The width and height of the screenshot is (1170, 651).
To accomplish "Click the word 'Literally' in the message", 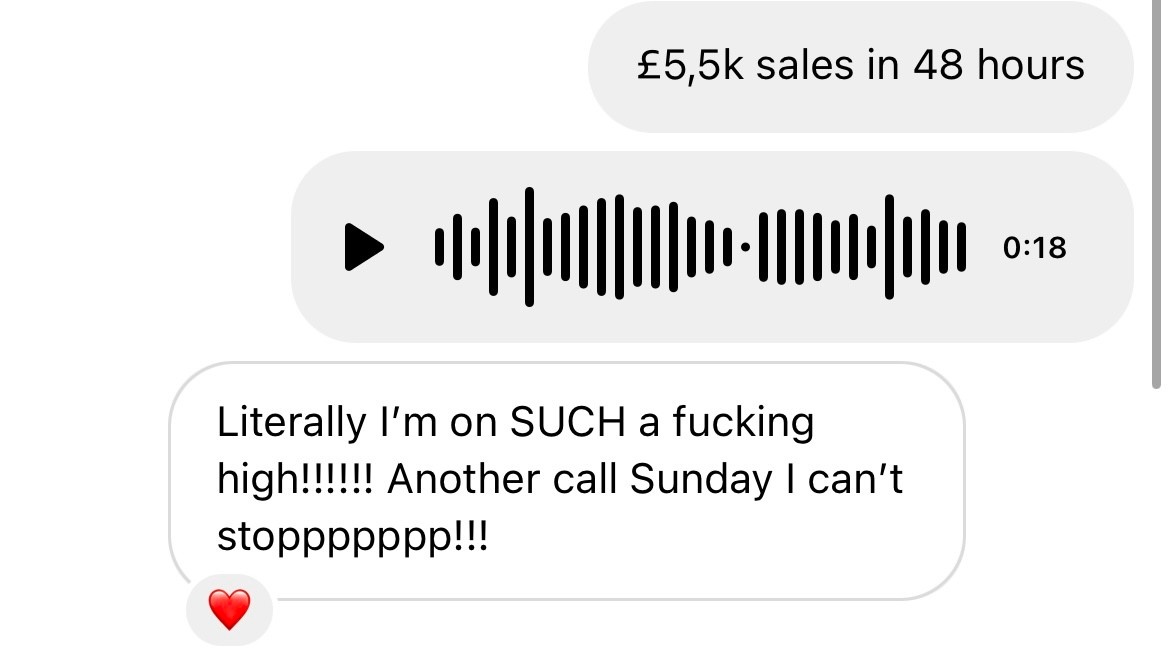I will (291, 423).
